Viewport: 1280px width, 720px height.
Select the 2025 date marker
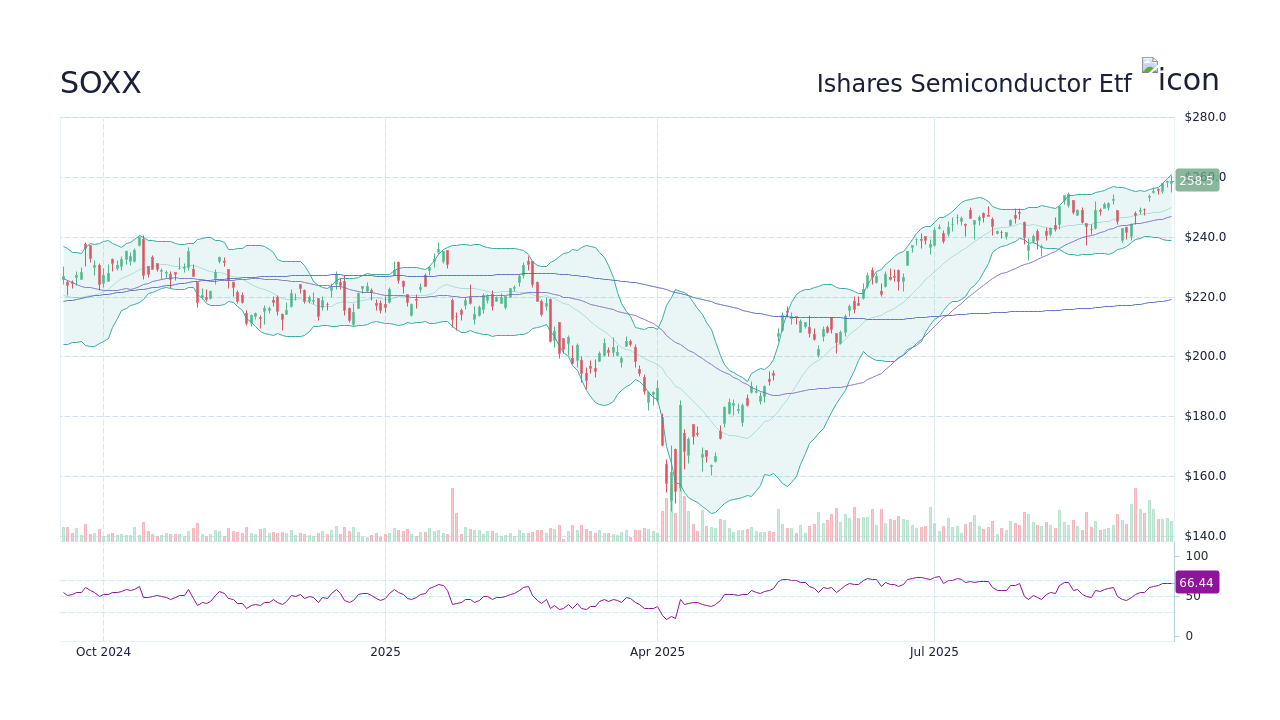point(385,652)
